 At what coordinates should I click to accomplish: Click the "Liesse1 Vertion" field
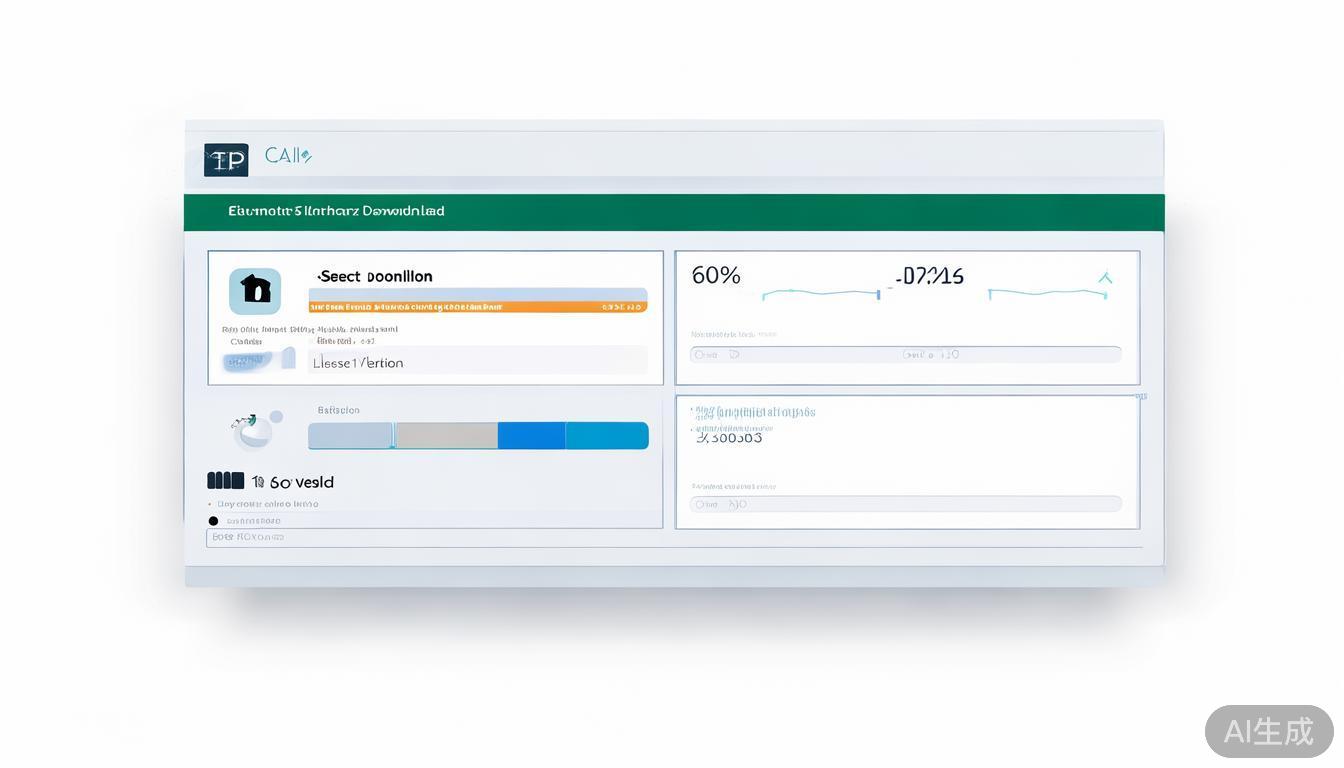478,362
